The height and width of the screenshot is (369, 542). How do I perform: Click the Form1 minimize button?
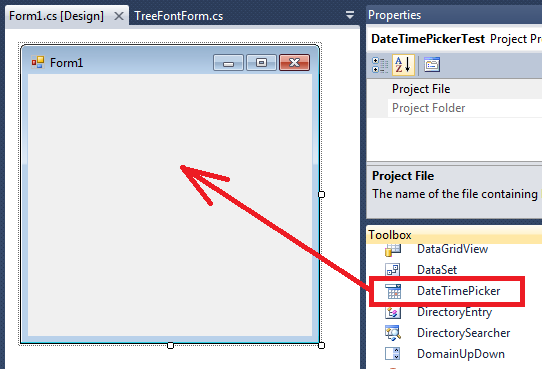pos(228,63)
